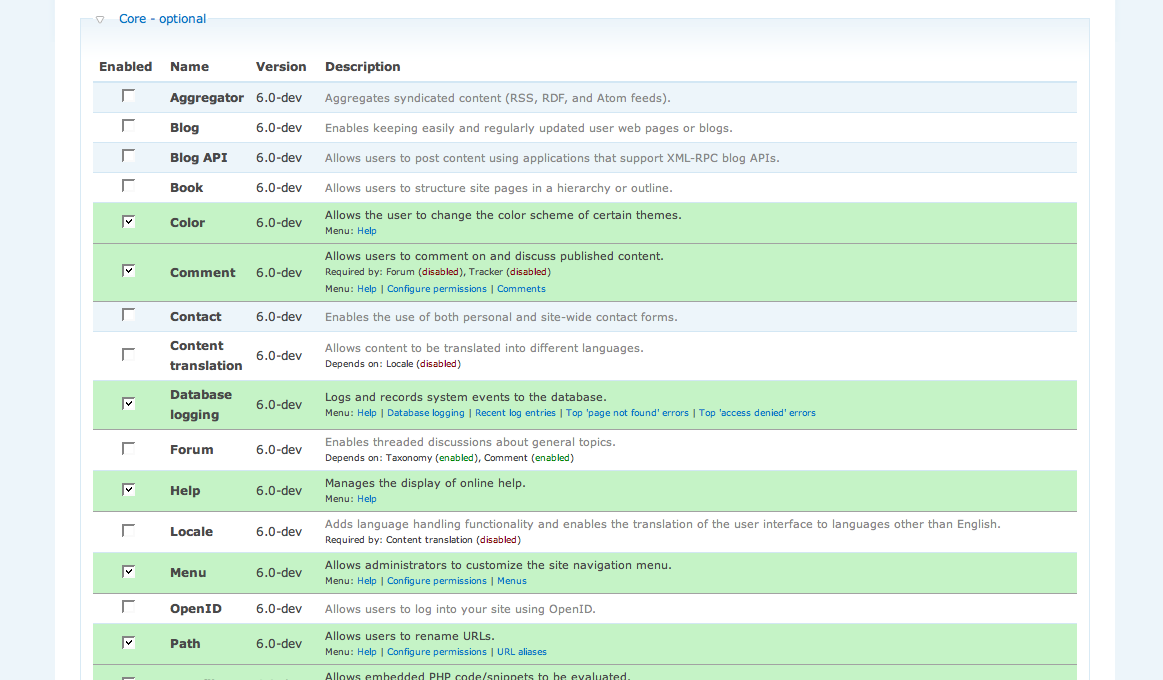
Task: Open Help link in Path row
Action: click(x=366, y=652)
